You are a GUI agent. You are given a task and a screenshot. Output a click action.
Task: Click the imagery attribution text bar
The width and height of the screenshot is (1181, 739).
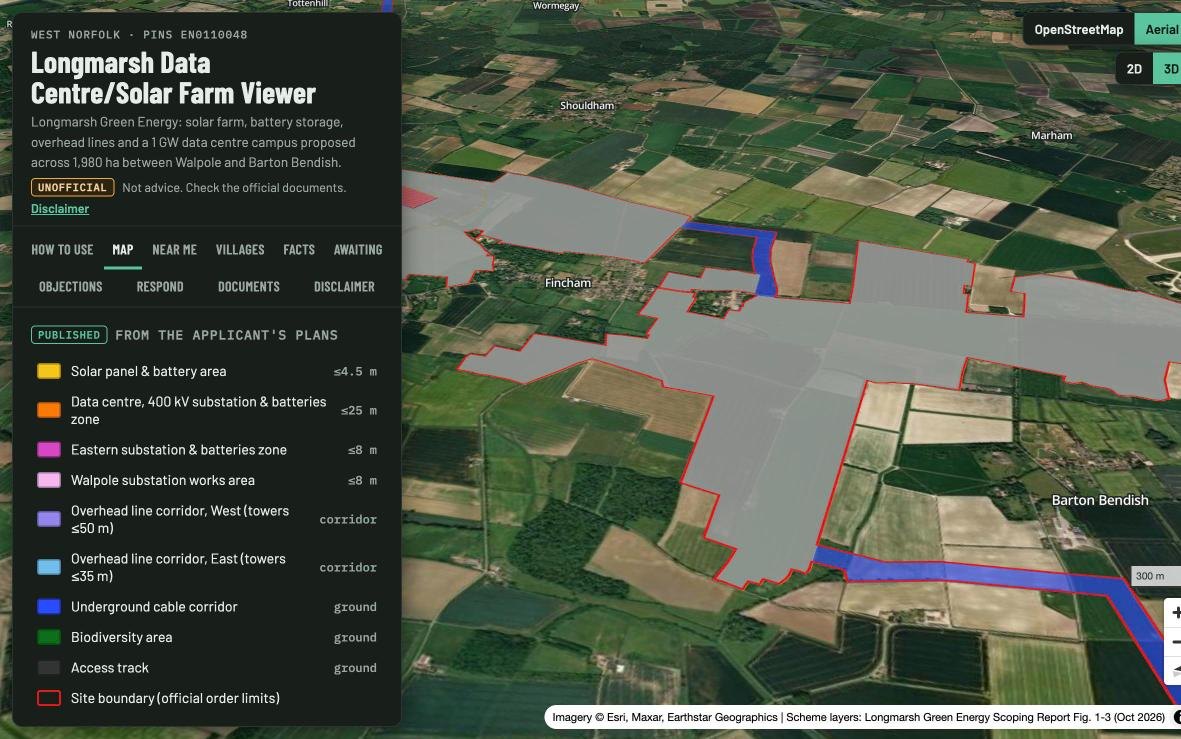click(858, 717)
